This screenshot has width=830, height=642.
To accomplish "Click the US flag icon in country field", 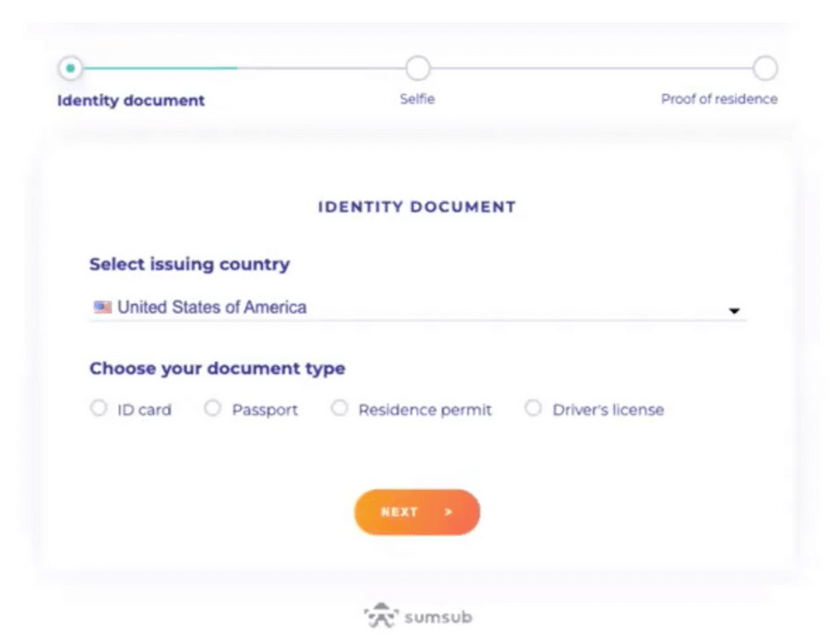I will point(101,305).
